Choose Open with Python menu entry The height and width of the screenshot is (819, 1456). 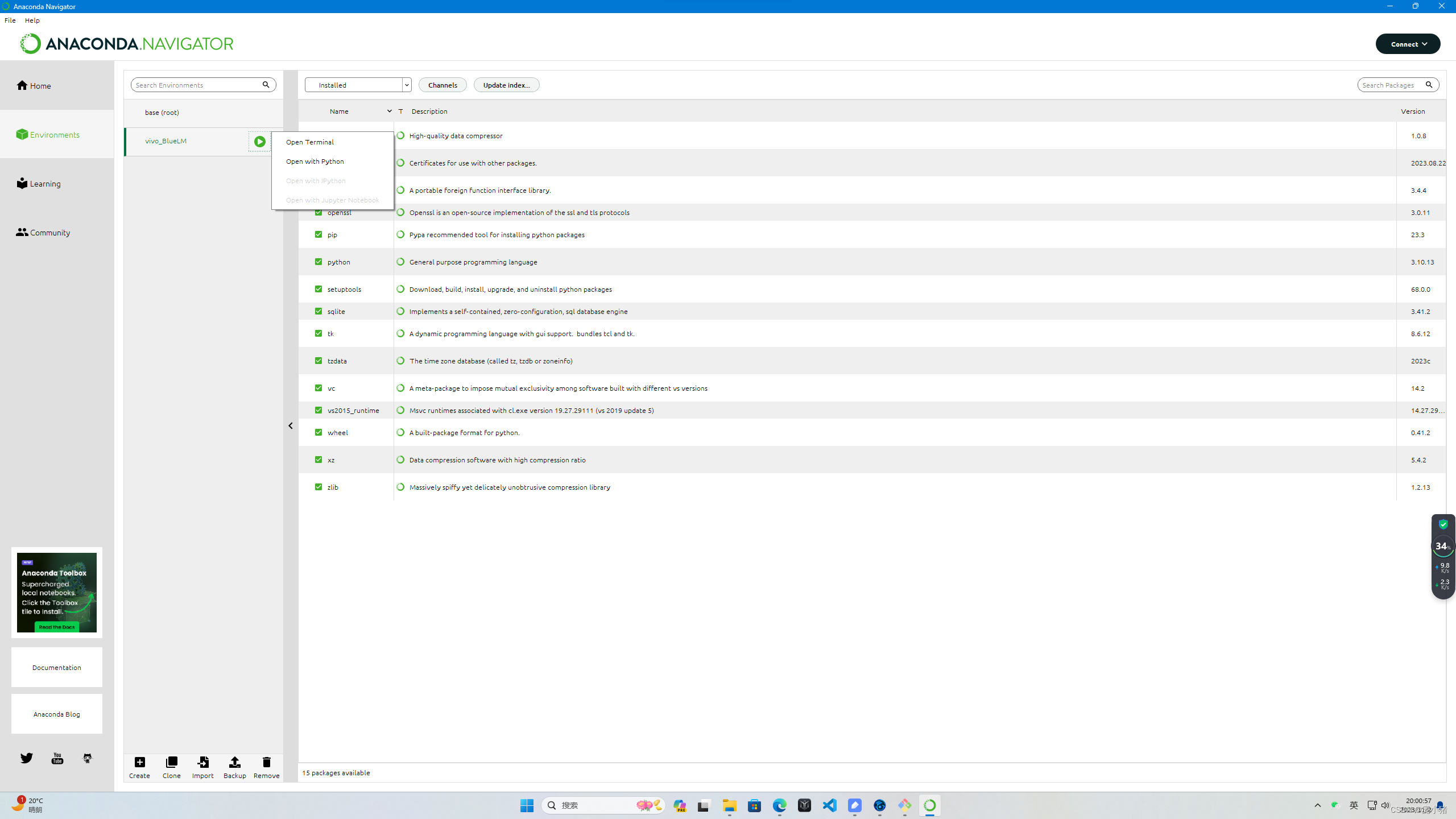coord(315,162)
